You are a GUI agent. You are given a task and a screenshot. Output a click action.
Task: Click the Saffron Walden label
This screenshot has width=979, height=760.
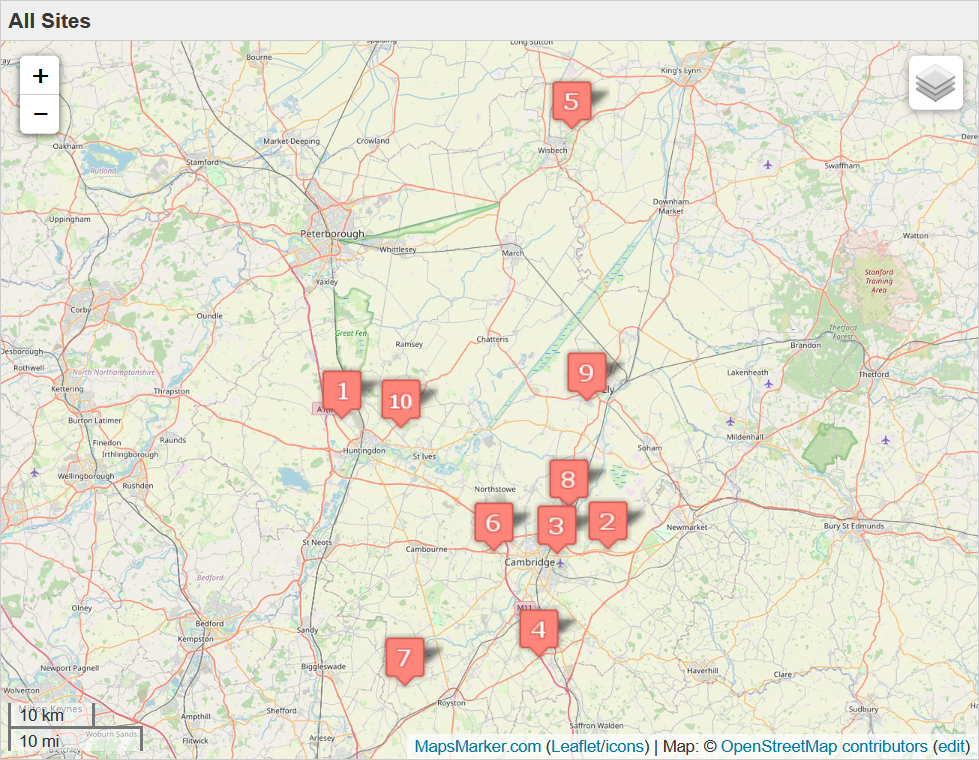pyautogui.click(x=596, y=726)
